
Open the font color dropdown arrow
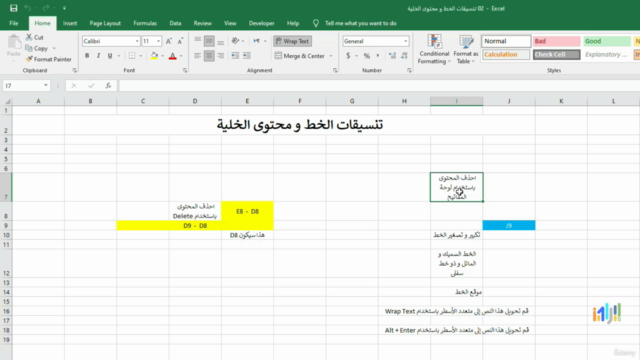pos(181,56)
